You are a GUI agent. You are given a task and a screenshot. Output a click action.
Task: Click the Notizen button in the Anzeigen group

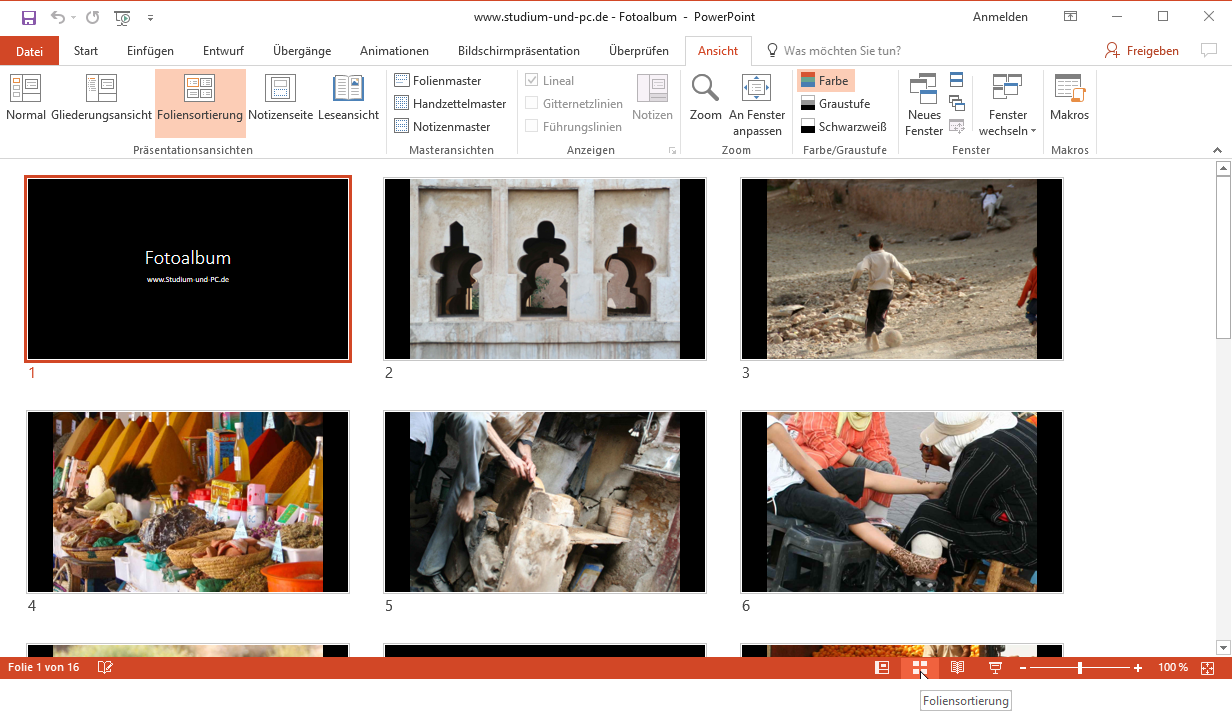point(652,98)
